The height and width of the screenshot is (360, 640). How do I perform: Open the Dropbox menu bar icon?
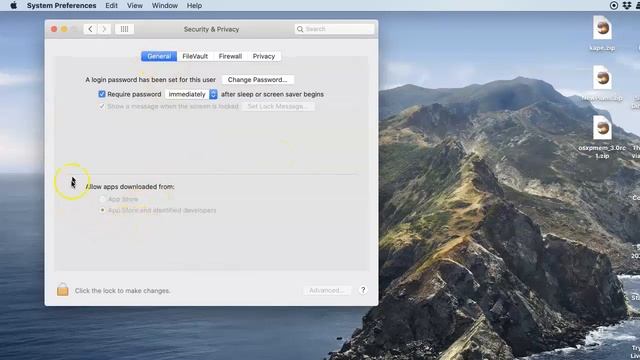tap(627, 6)
